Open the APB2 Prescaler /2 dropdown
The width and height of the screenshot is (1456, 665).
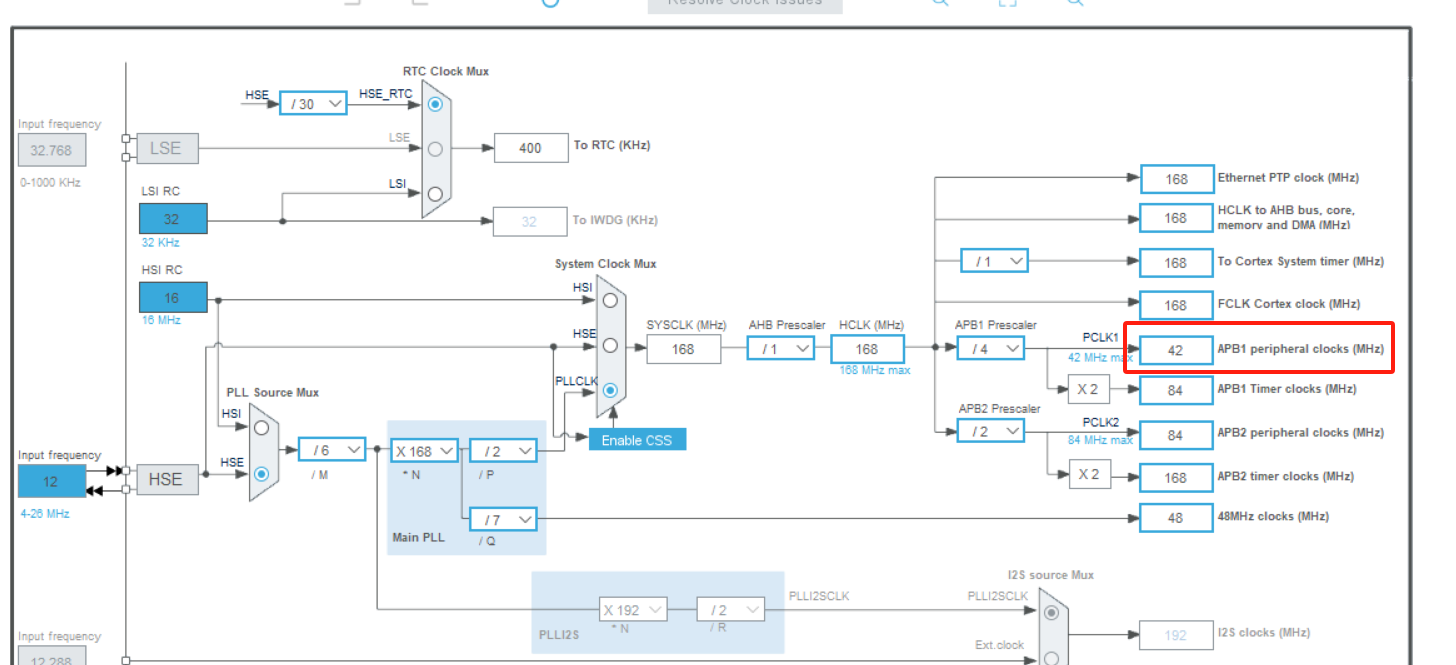[x=991, y=431]
